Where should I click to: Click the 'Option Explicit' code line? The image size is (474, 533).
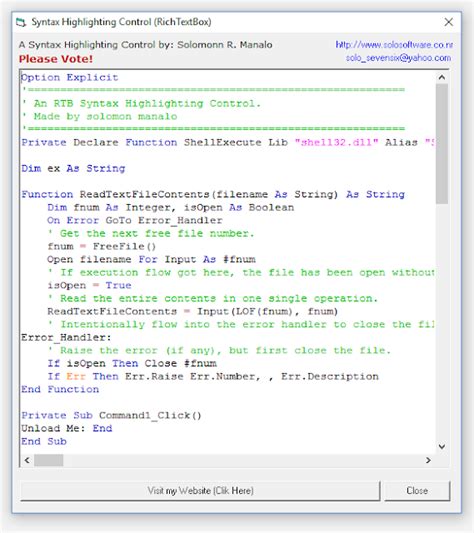click(x=70, y=78)
